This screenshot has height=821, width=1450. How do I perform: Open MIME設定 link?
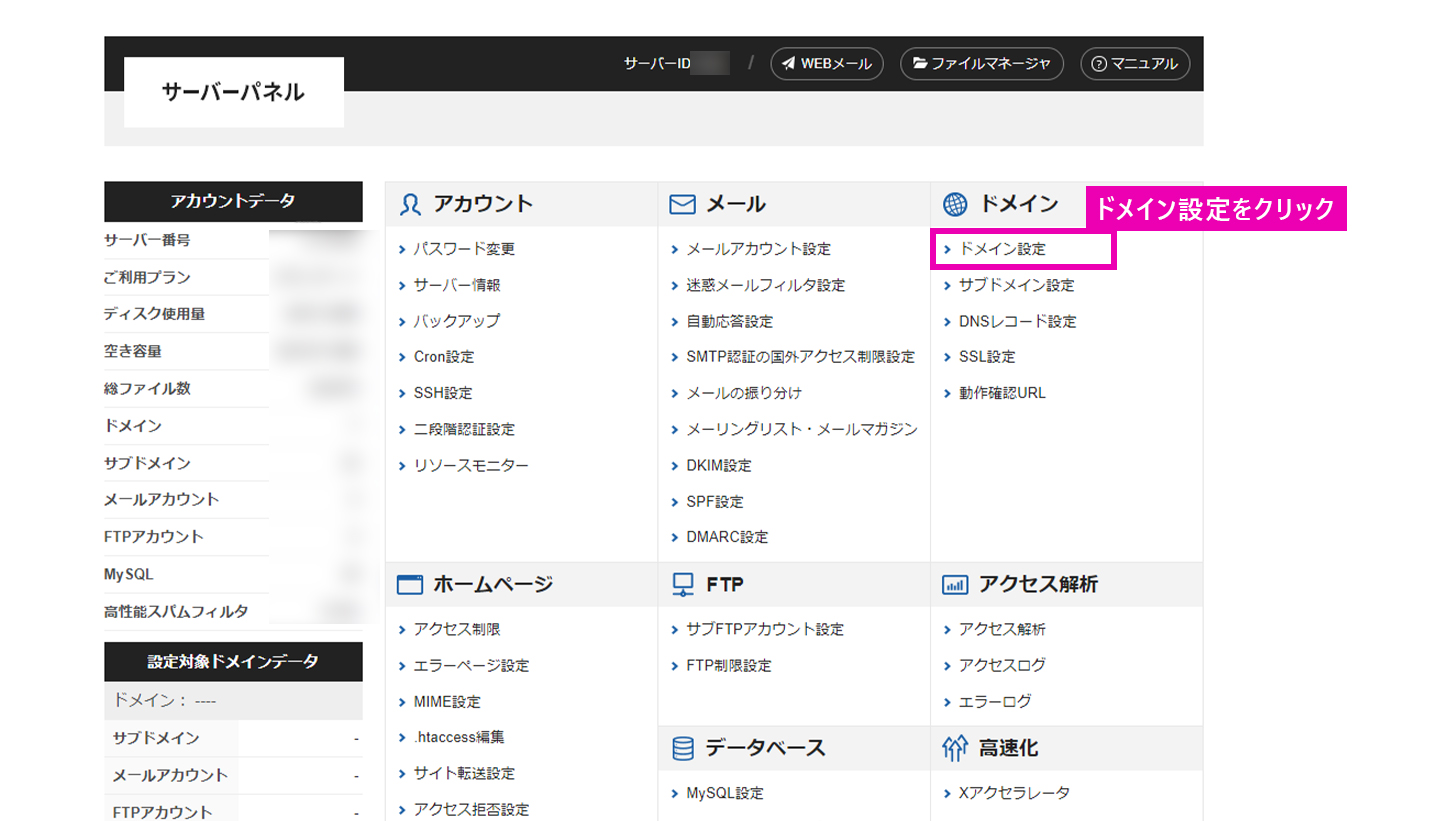click(447, 701)
